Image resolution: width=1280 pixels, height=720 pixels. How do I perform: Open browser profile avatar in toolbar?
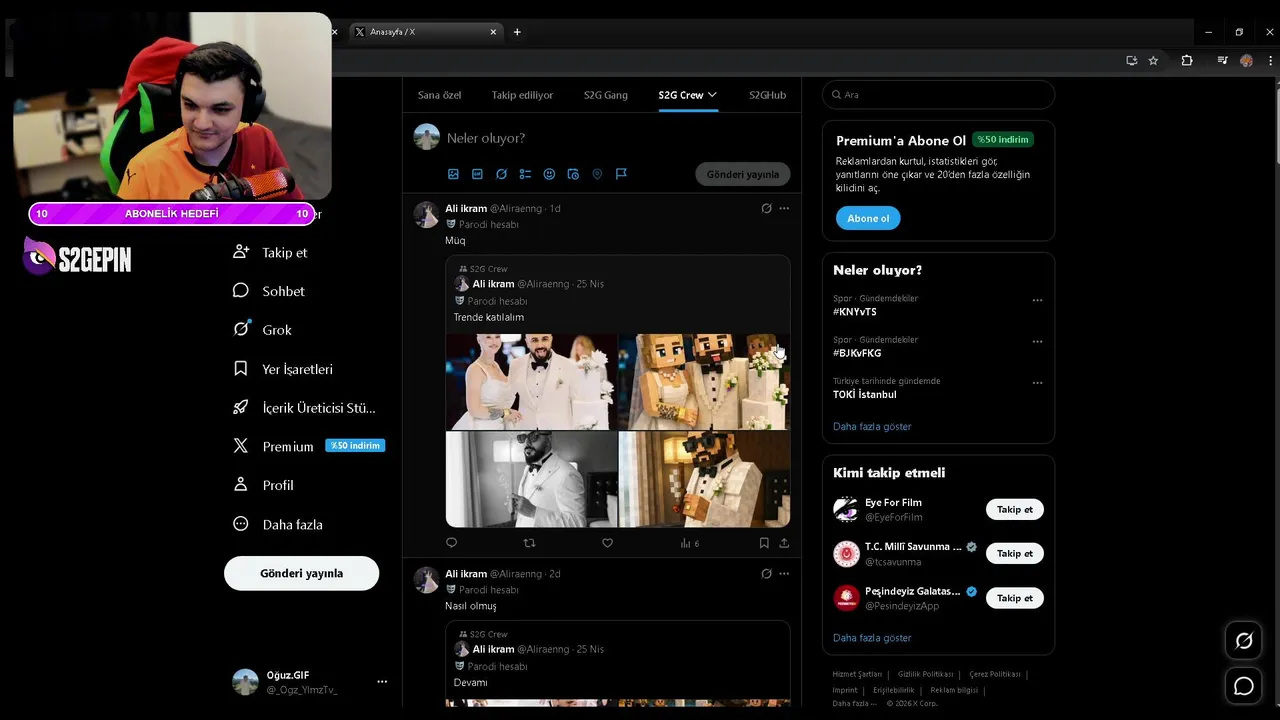click(1246, 61)
